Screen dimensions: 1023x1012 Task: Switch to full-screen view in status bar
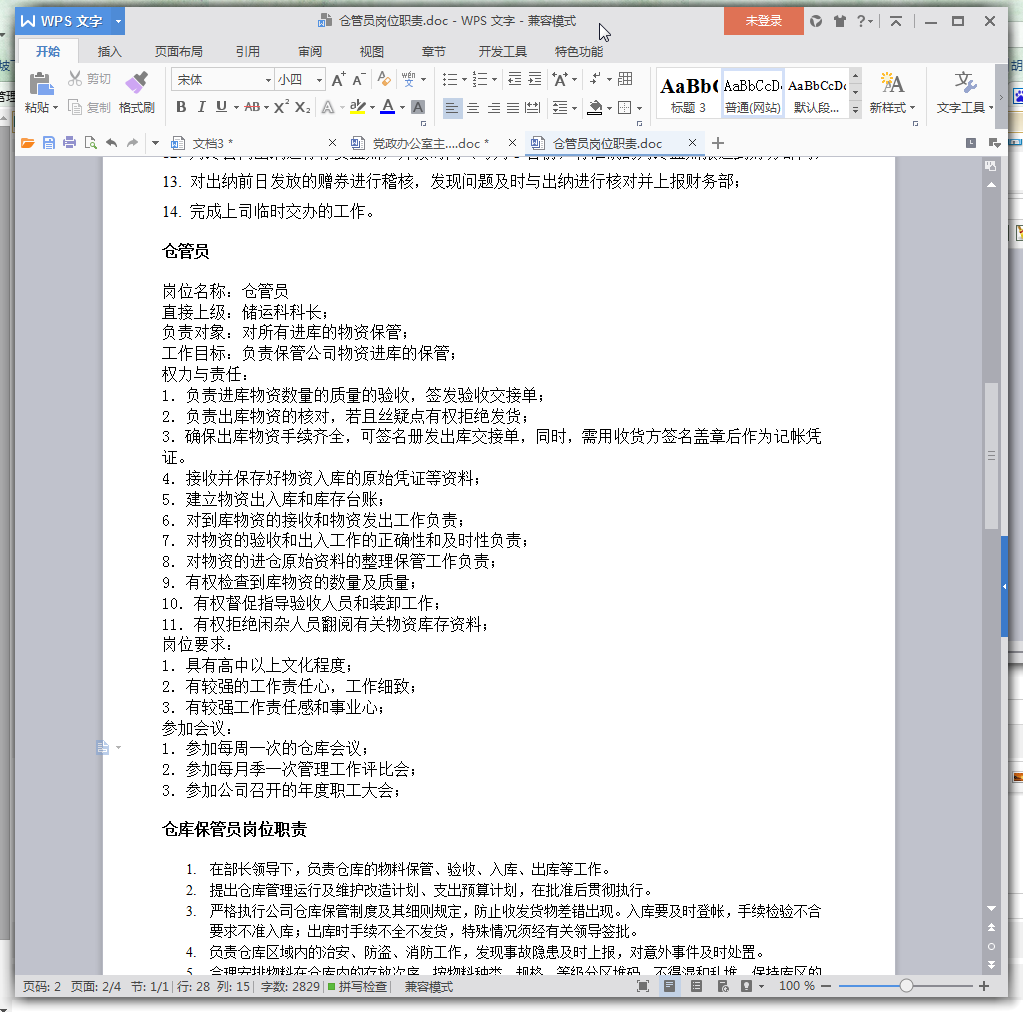643,986
